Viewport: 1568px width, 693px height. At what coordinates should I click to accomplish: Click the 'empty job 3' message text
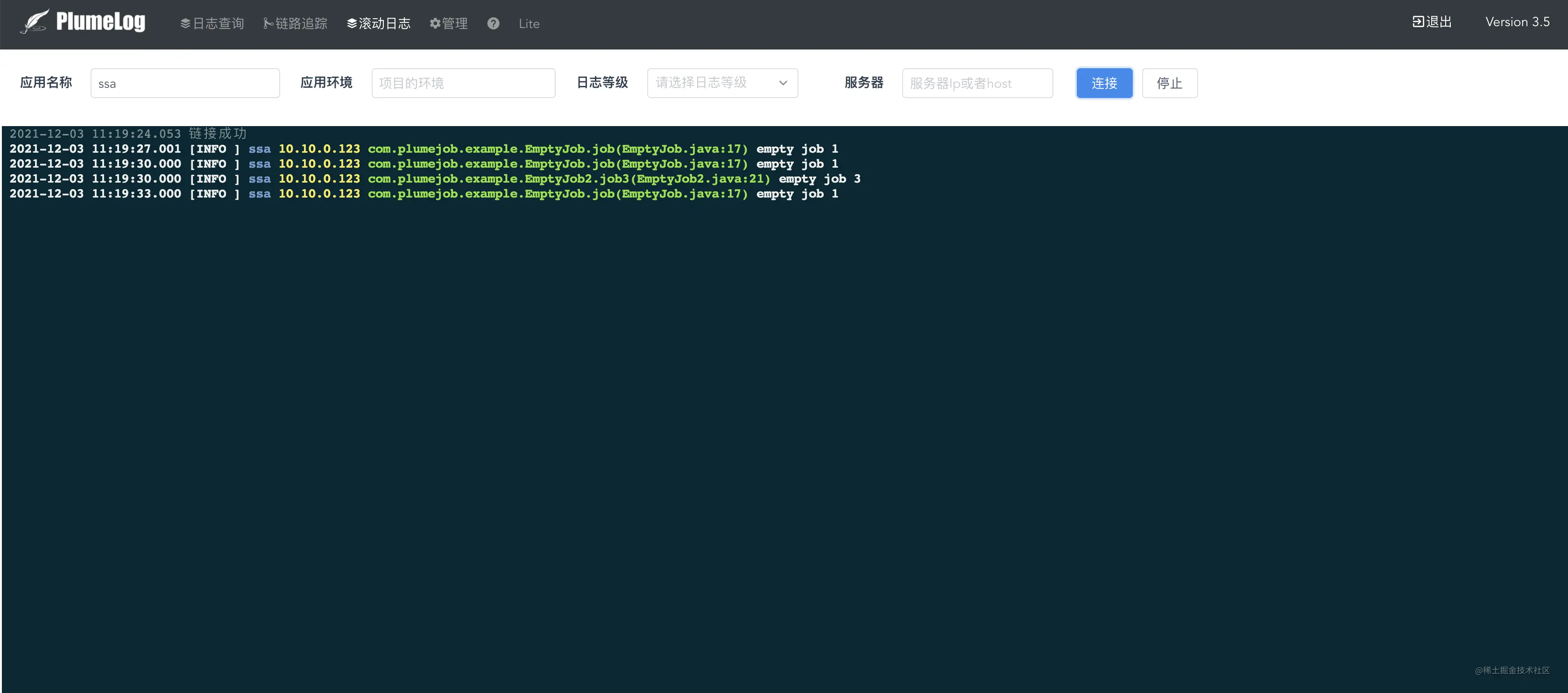click(x=819, y=178)
